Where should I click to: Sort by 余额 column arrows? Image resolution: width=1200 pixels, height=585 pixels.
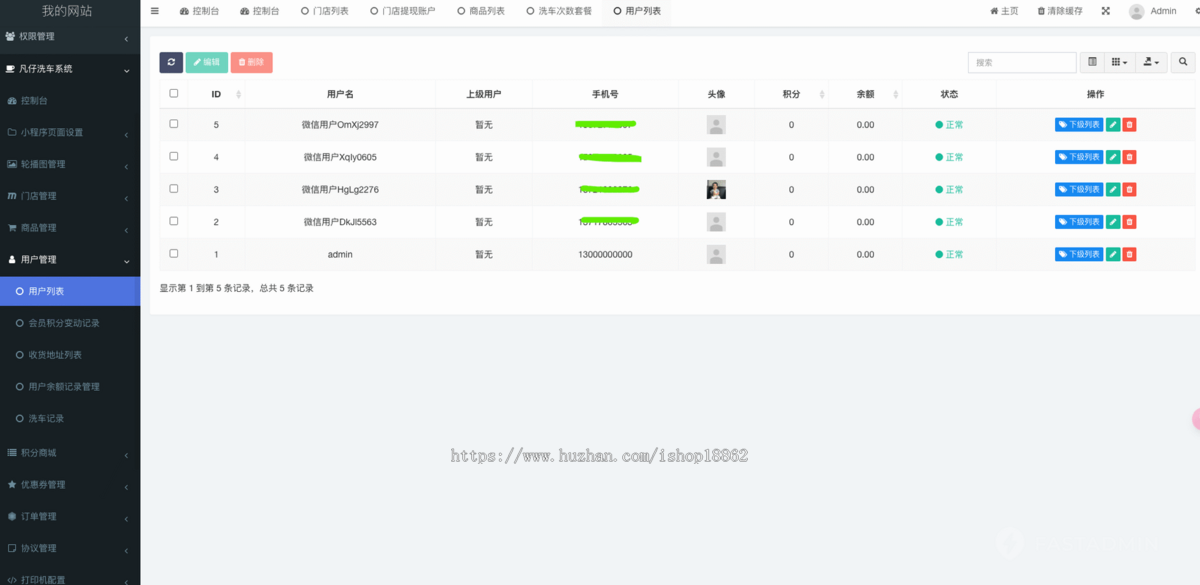895,94
